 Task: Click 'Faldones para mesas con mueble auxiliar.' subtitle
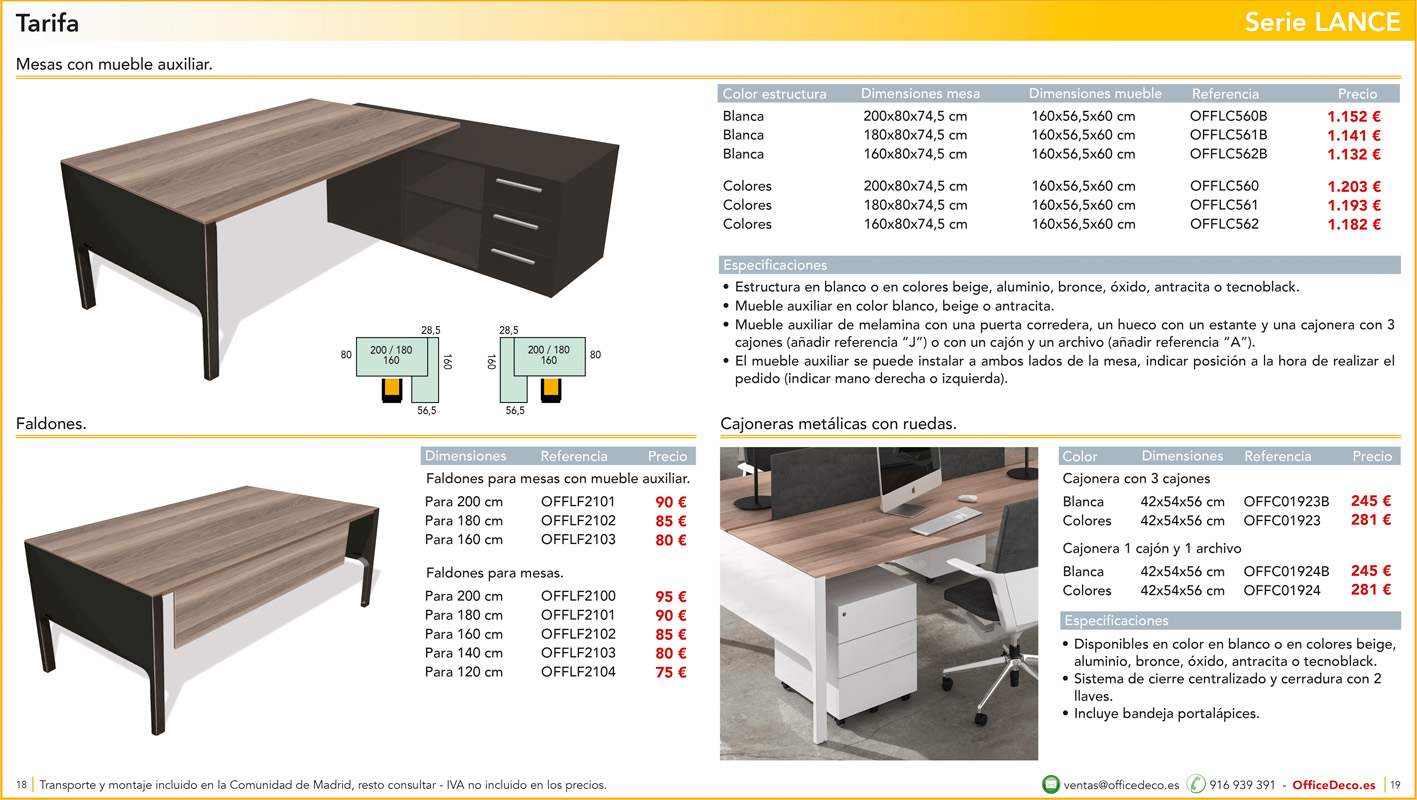[558, 479]
